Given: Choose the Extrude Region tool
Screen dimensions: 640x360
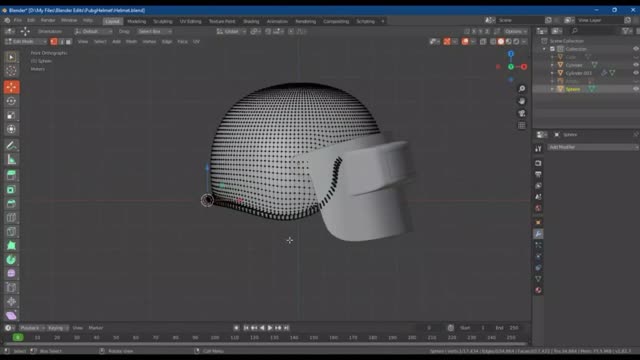Looking at the screenshot, I should pos(11,176).
